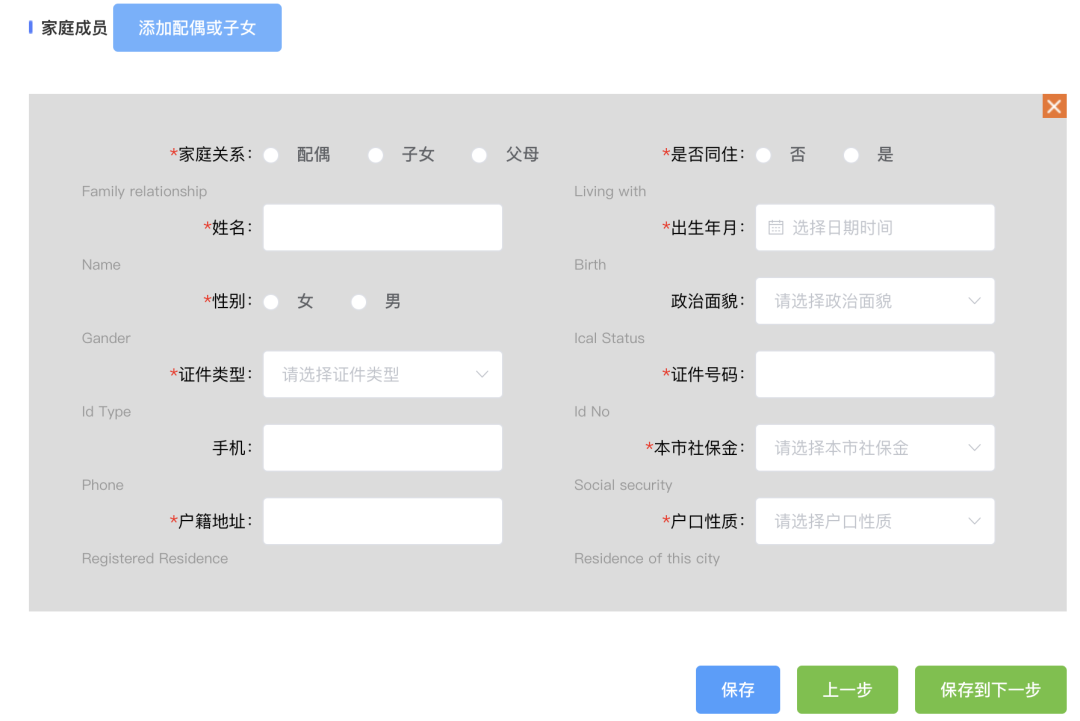
Task: Expand the 户口性质 dropdown
Action: coord(874,521)
